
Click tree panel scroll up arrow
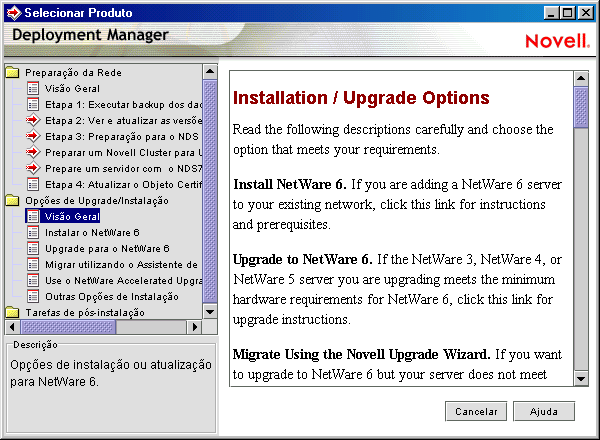click(x=210, y=72)
